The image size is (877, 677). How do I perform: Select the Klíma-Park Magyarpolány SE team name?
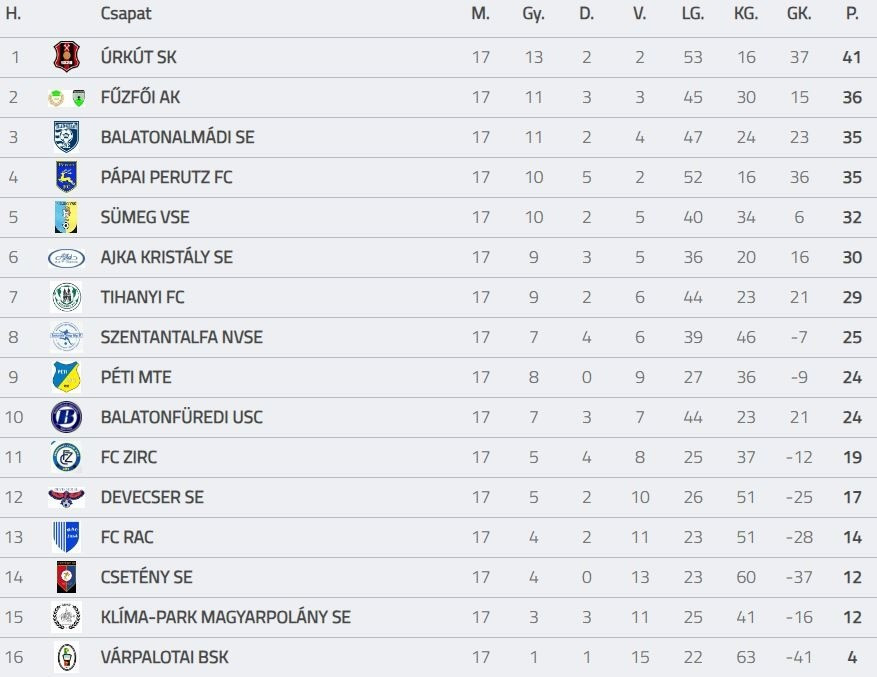tap(225, 617)
